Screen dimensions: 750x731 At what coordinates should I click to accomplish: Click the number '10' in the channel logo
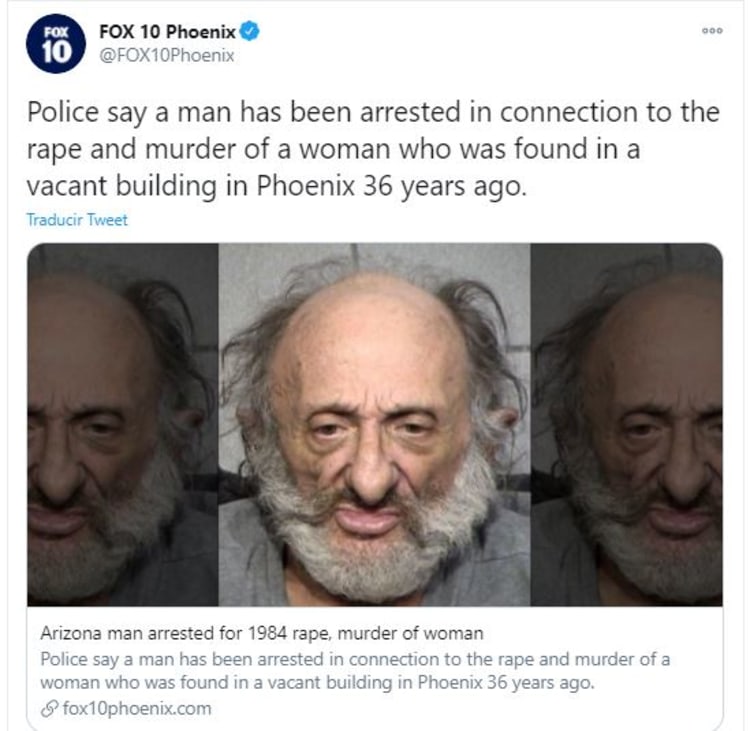[x=56, y=52]
